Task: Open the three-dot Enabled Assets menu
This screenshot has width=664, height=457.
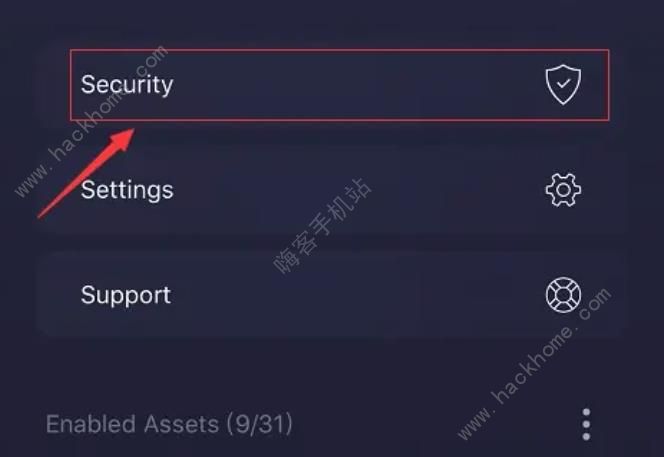Action: (x=586, y=424)
